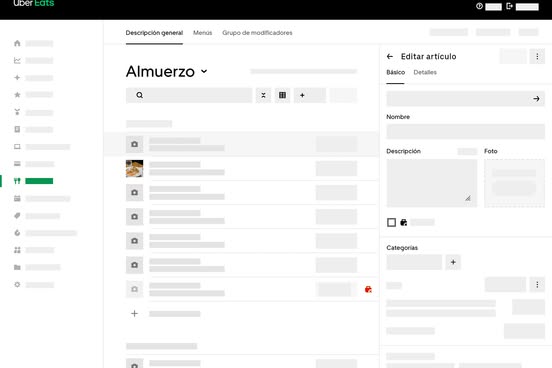This screenshot has height=368, width=552.
Task: Click the Nombre label
Action: tap(398, 117)
